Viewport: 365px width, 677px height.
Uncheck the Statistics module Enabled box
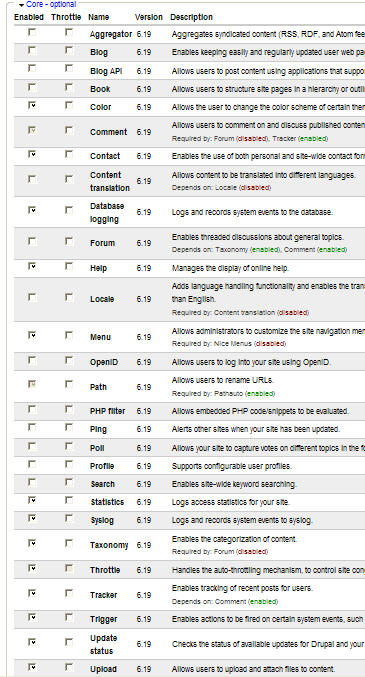(32, 500)
